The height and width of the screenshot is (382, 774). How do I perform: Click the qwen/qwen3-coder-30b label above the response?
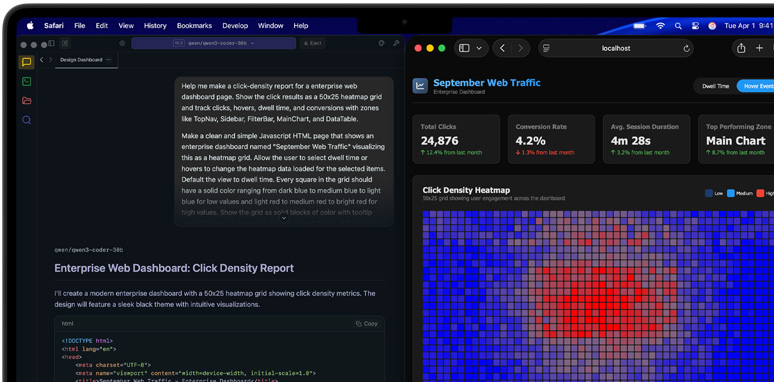88,250
